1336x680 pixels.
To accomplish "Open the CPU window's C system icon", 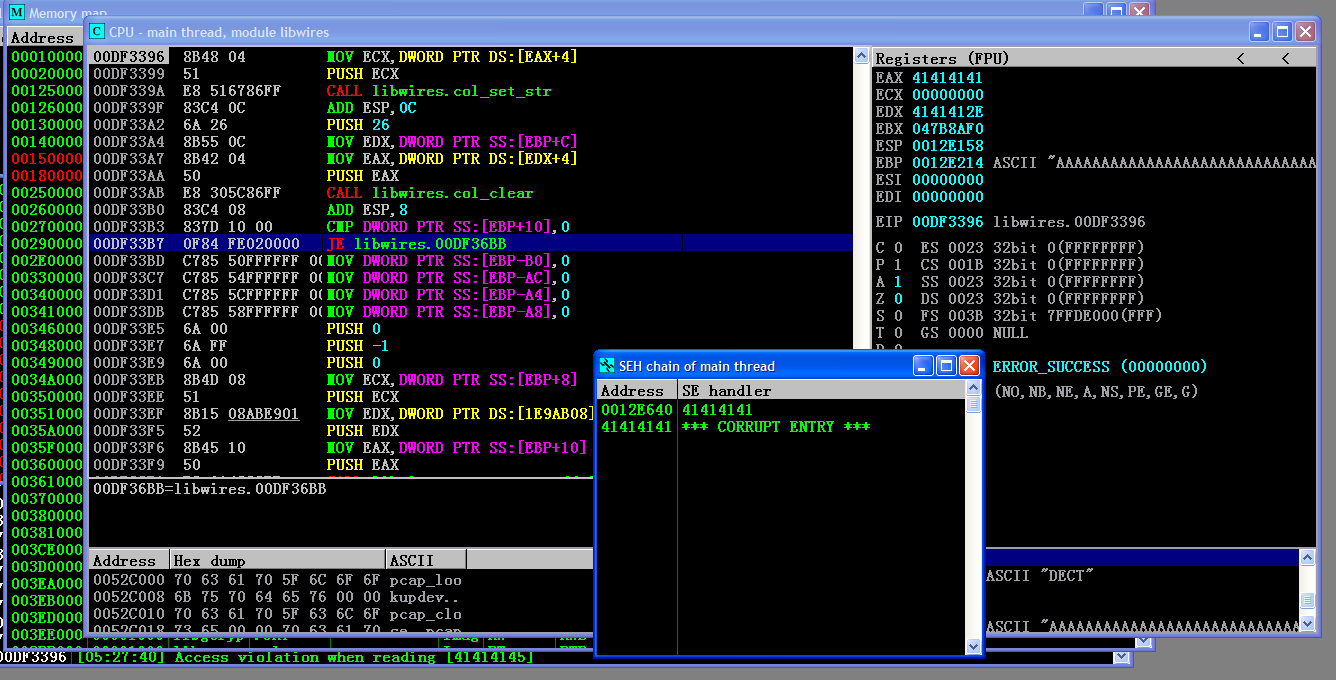I will (97, 32).
